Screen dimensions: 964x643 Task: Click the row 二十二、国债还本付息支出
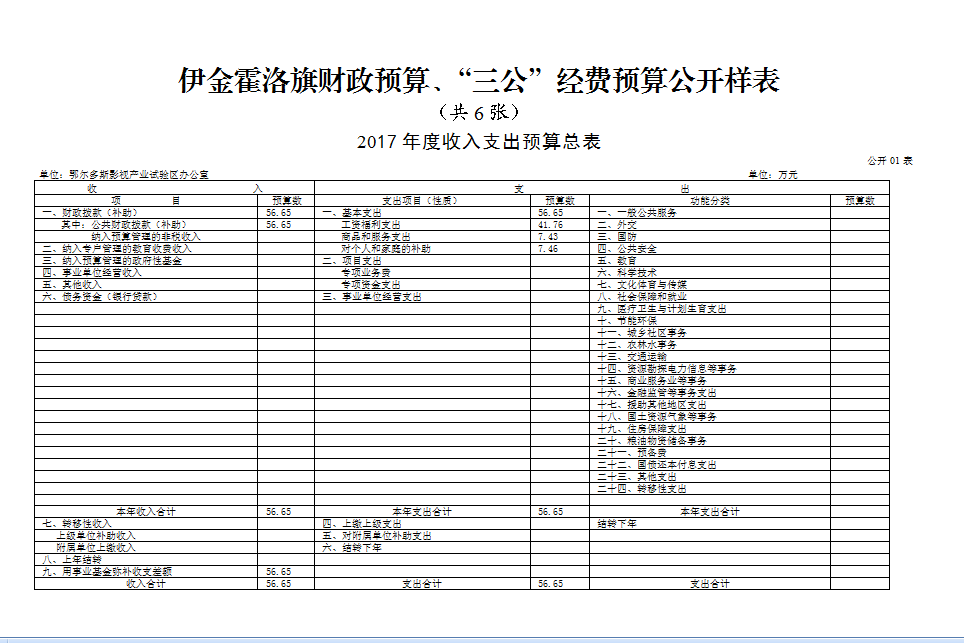point(709,465)
